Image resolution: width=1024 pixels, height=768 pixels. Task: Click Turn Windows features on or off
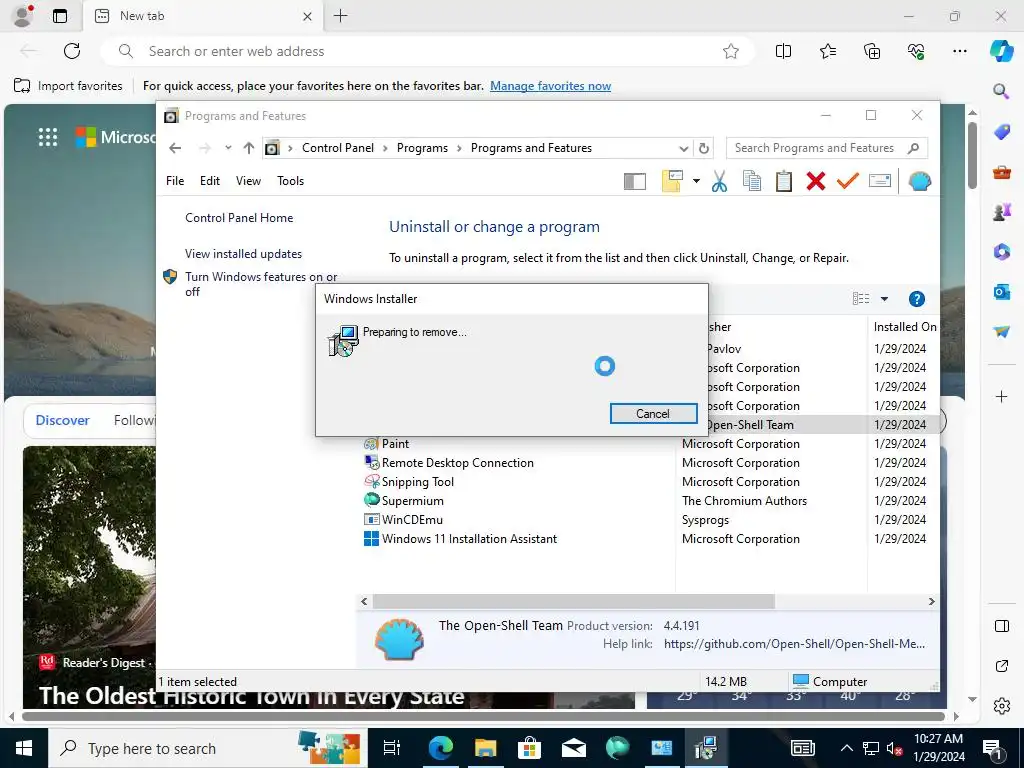pyautogui.click(x=261, y=284)
